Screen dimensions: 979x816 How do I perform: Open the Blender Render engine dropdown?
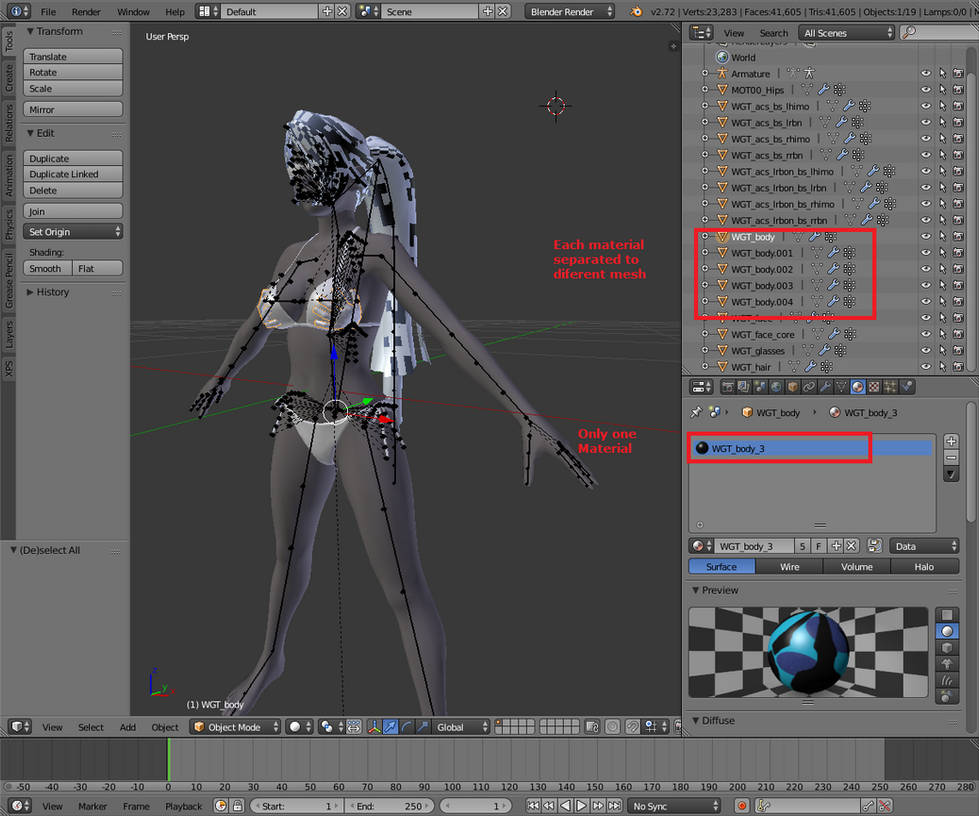click(569, 11)
